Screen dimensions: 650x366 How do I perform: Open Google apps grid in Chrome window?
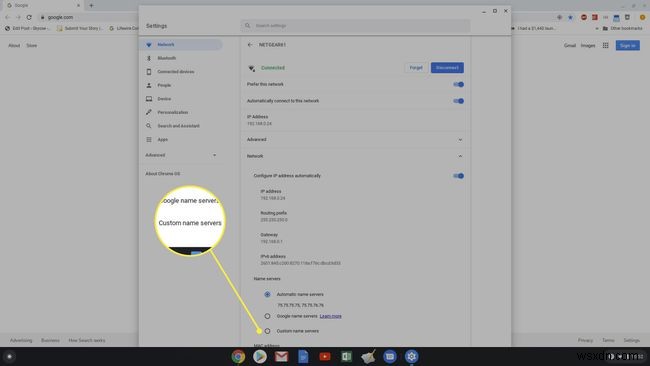[x=606, y=45]
